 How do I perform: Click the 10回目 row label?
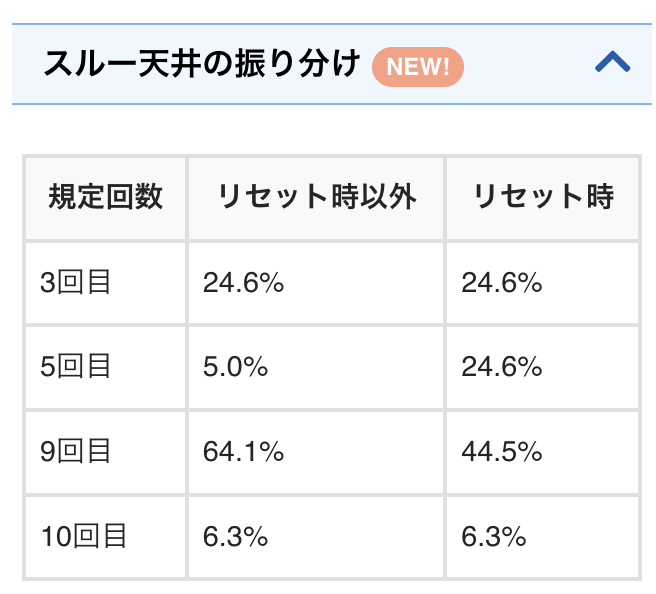tap(85, 537)
